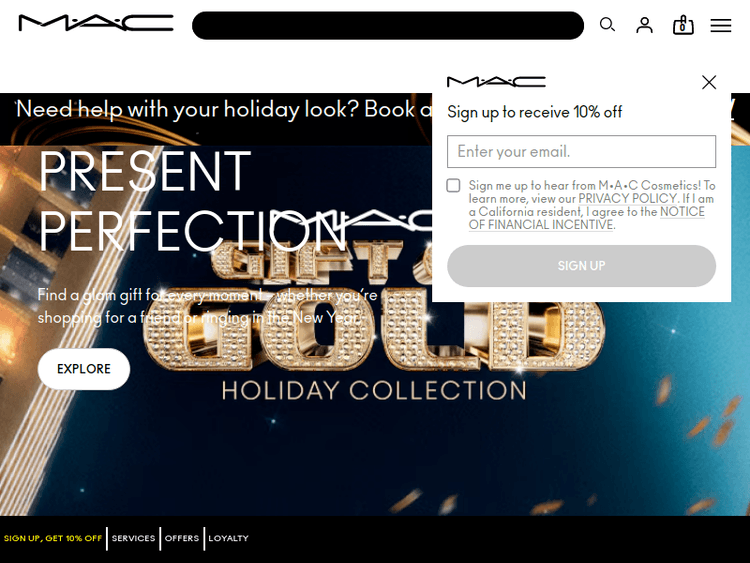Viewport: 750px width, 563px height.
Task: Open the shopping bag icon
Action: 683,25
